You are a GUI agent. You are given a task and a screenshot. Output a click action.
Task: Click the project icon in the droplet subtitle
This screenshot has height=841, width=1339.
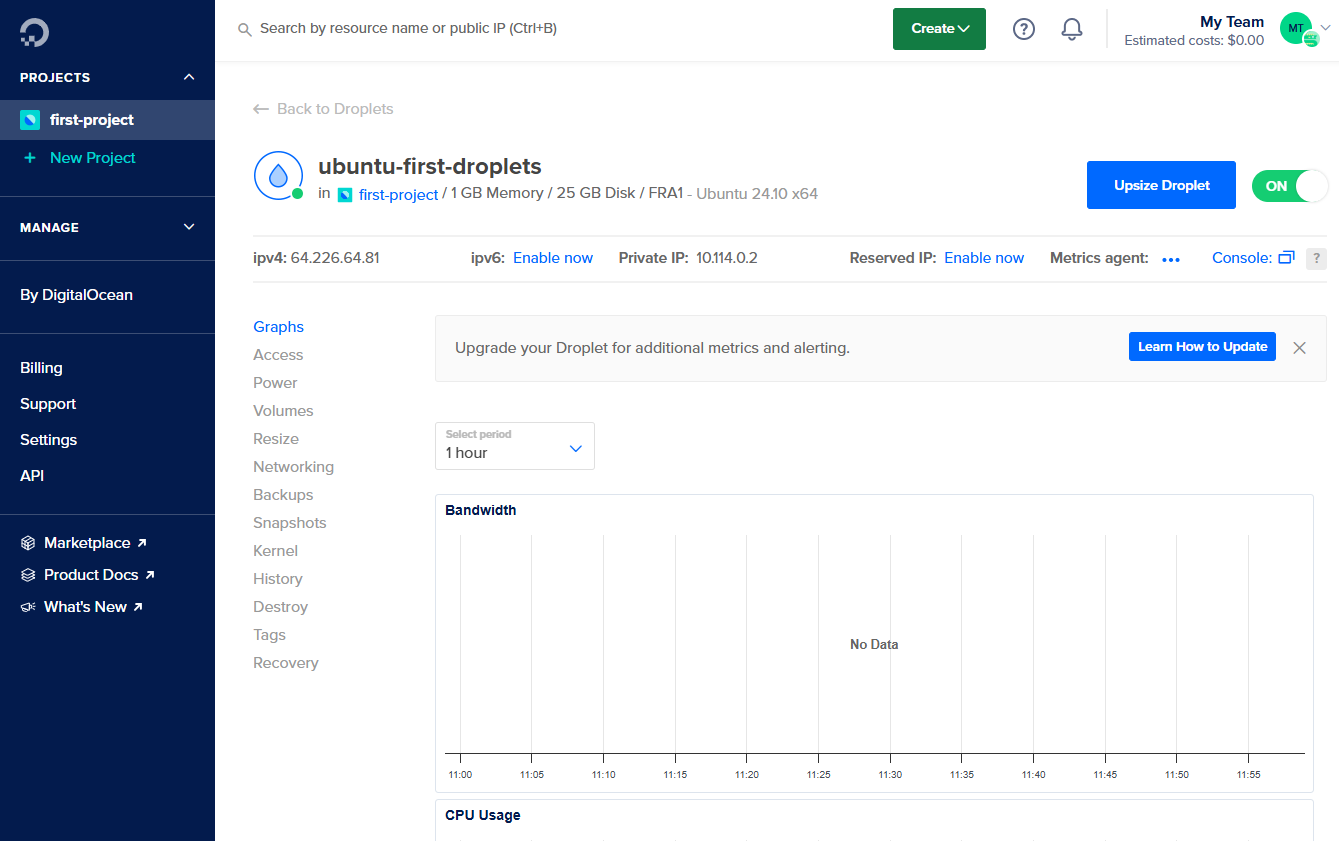[345, 195]
